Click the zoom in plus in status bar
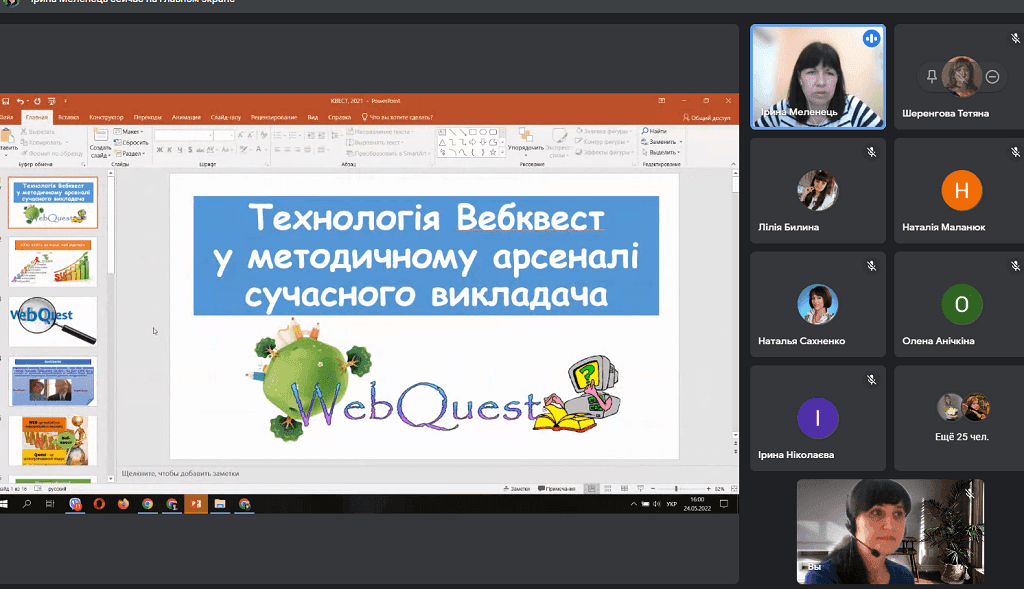 [708, 488]
